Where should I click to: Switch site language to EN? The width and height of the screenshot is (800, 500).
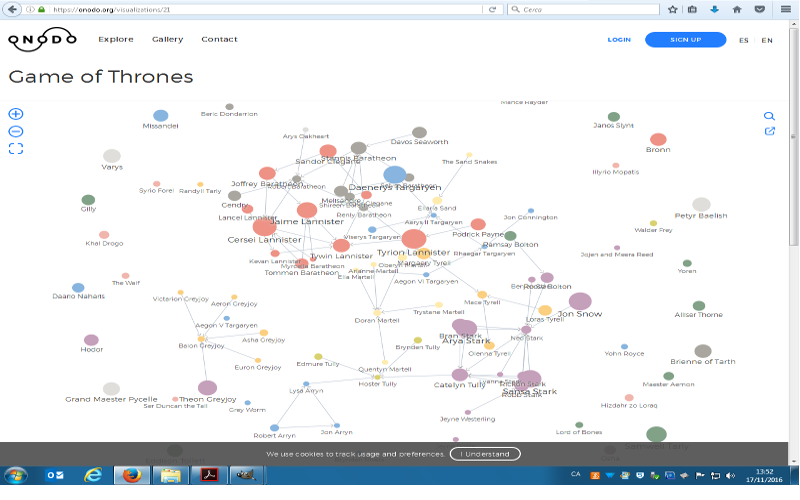point(767,40)
